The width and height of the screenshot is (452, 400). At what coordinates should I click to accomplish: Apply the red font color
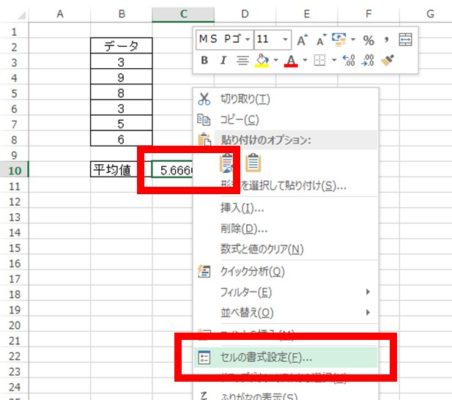(291, 61)
